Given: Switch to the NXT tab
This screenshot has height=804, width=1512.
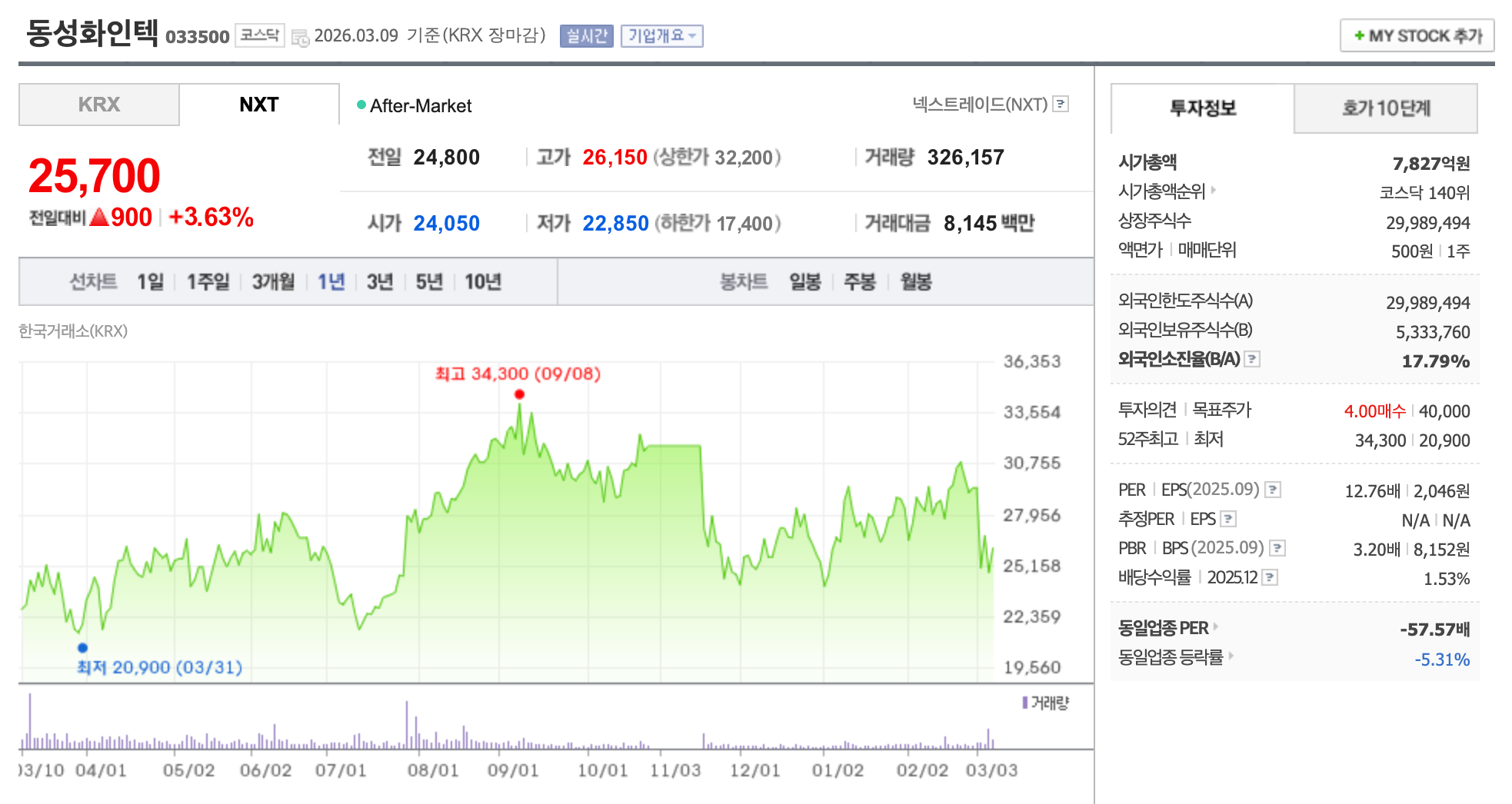Looking at the screenshot, I should (259, 105).
